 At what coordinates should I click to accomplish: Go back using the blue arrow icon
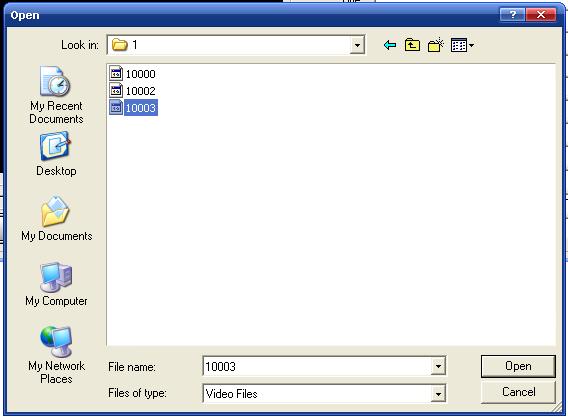[390, 45]
